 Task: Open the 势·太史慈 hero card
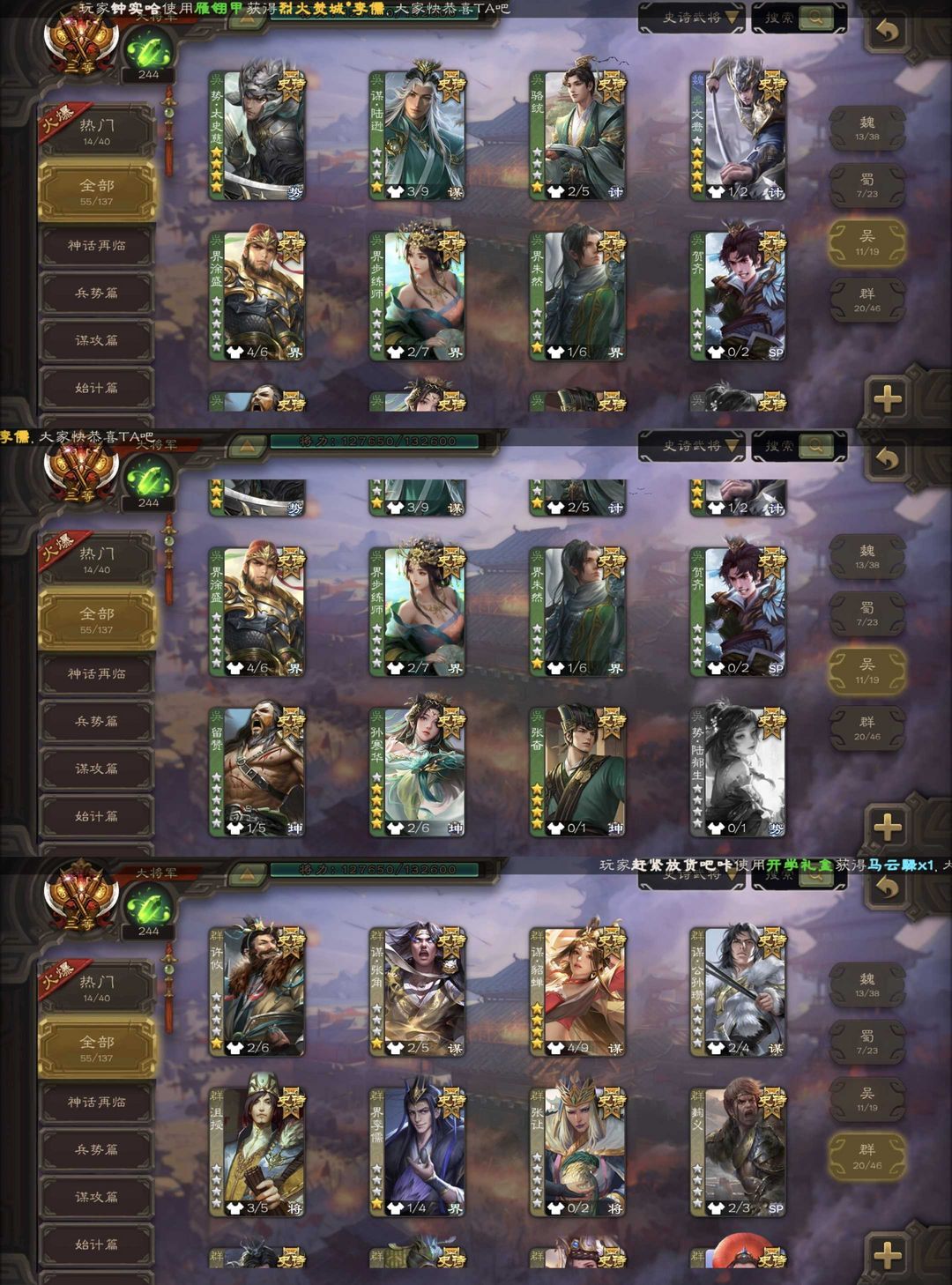click(257, 136)
